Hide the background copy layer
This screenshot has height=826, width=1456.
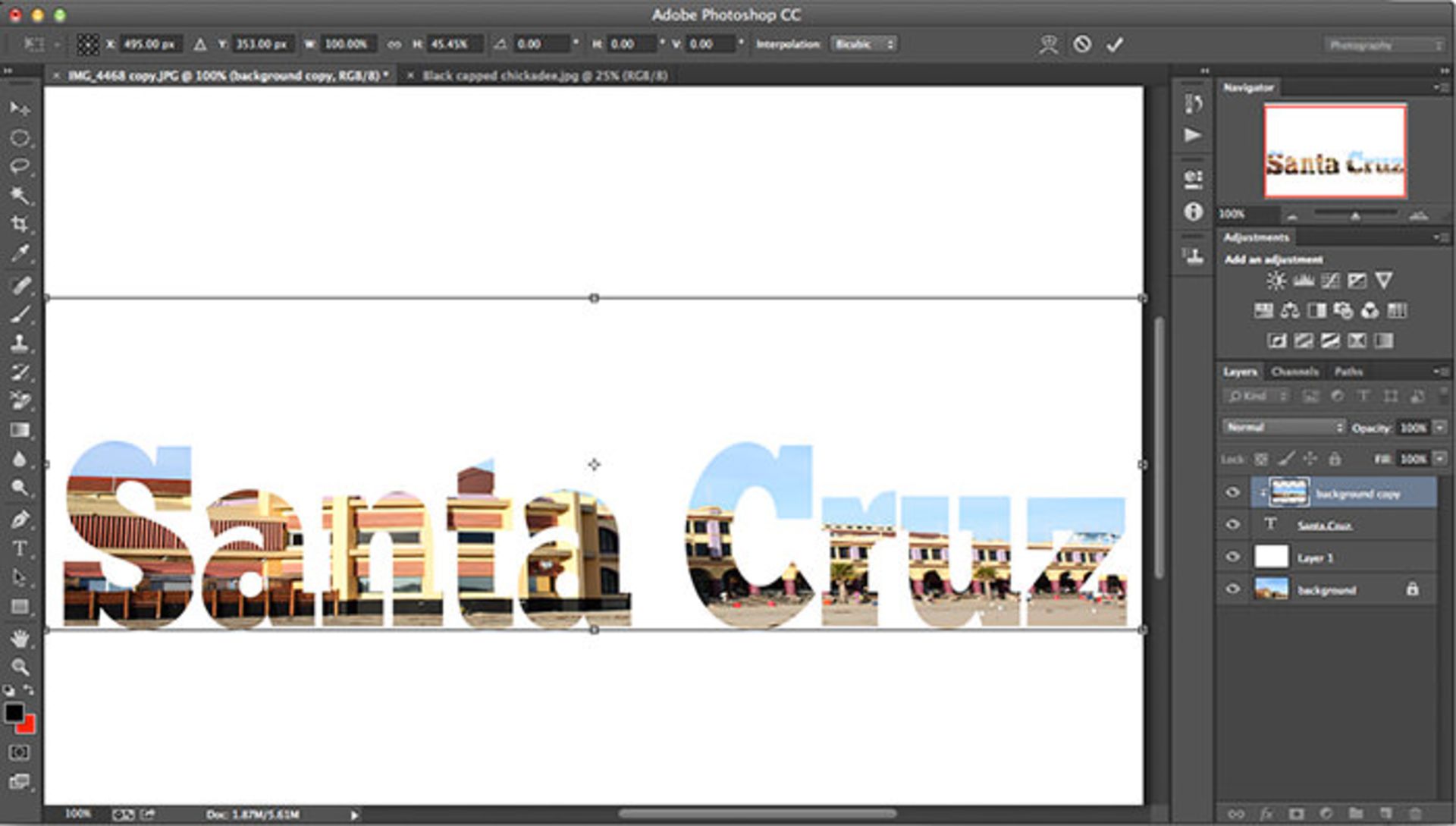1233,493
